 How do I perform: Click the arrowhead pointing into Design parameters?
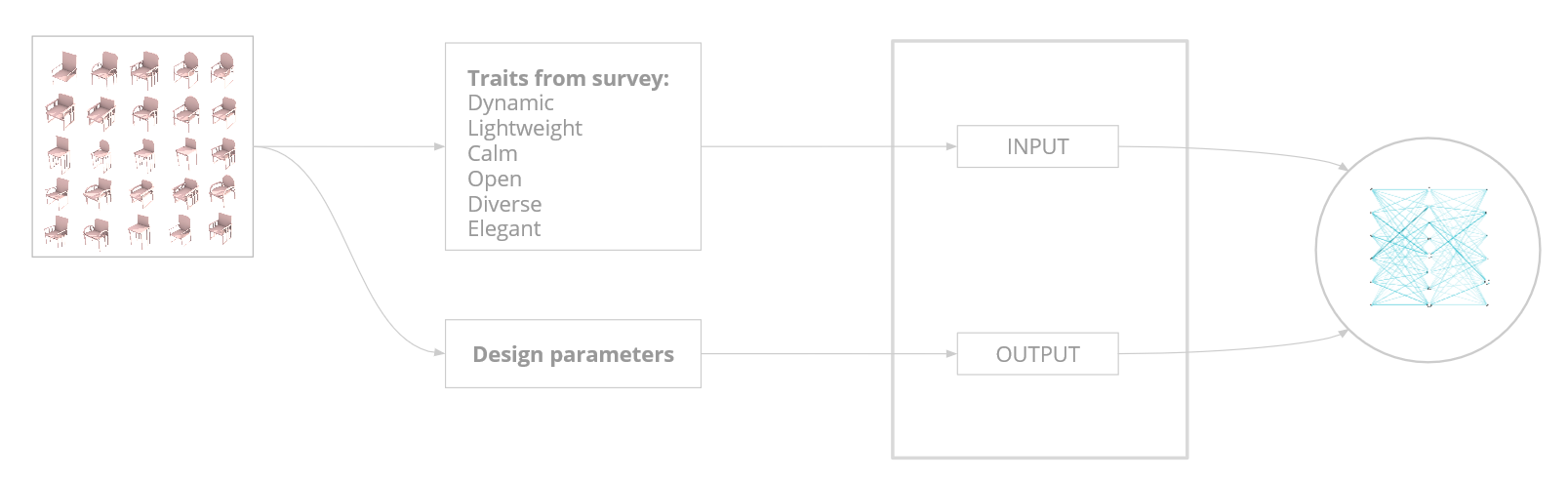[x=439, y=353]
